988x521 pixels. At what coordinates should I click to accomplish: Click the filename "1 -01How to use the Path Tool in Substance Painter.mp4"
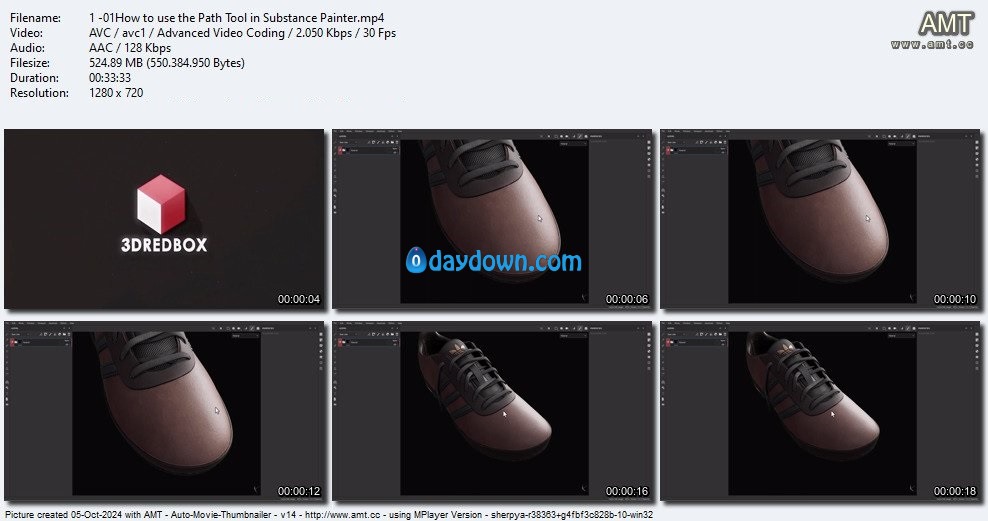click(236, 18)
